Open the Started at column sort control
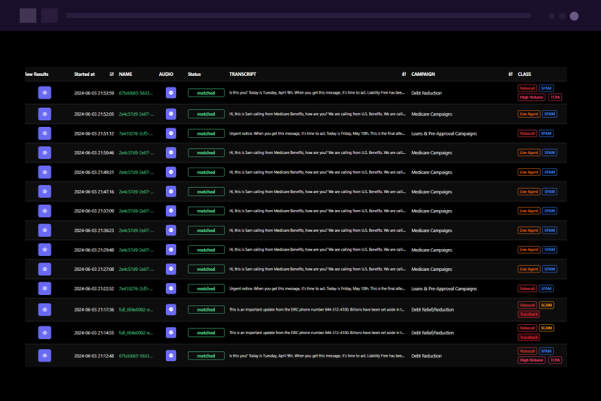The image size is (601, 401). click(111, 74)
